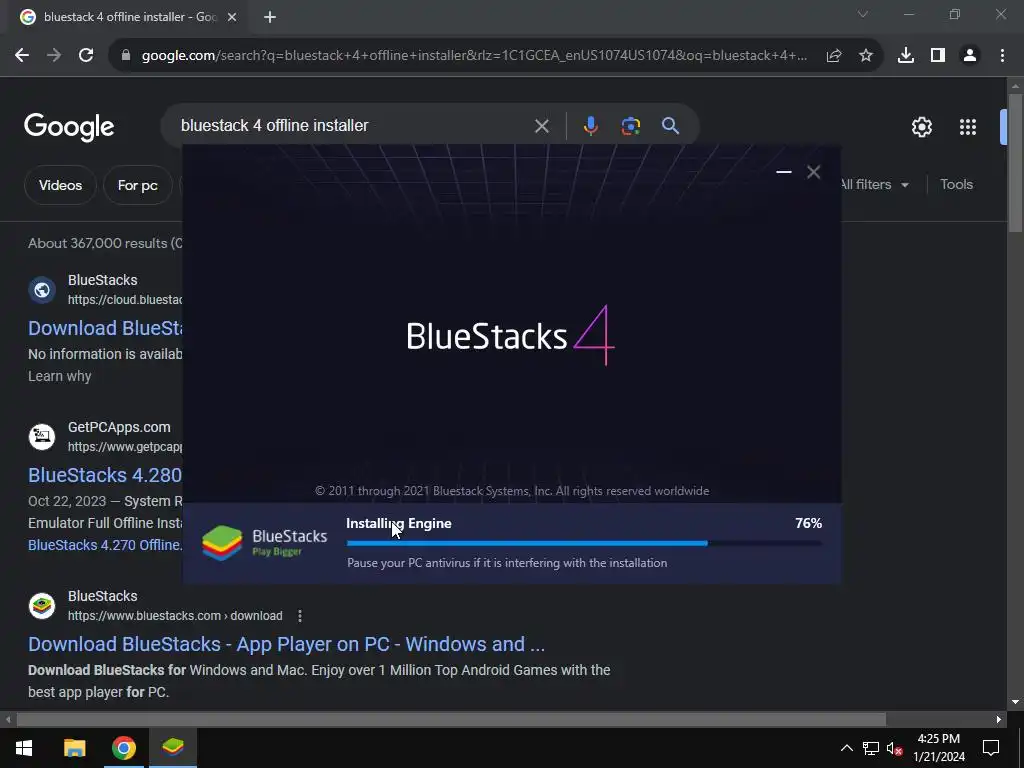1024x768 pixels.
Task: Open a new Chrome tab
Action: (270, 17)
